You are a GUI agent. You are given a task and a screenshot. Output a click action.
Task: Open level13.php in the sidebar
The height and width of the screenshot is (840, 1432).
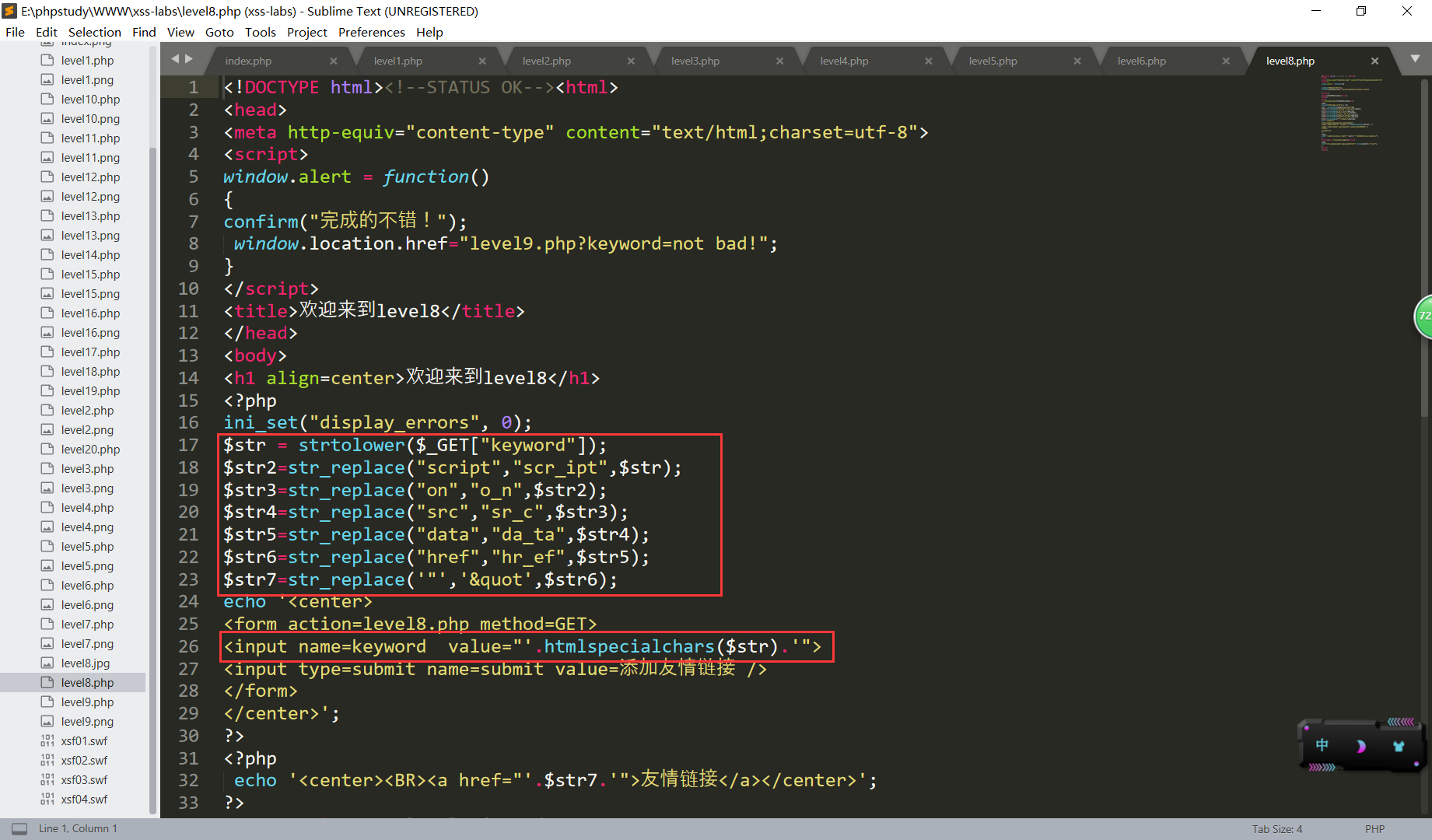90,215
